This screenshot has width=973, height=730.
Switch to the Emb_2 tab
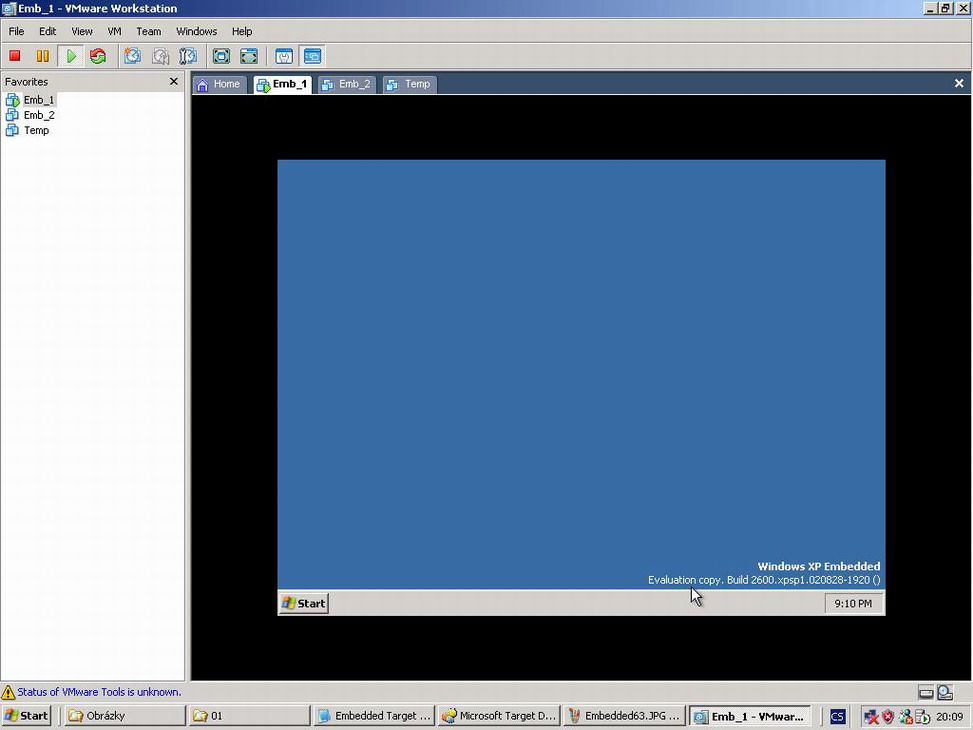pos(347,84)
